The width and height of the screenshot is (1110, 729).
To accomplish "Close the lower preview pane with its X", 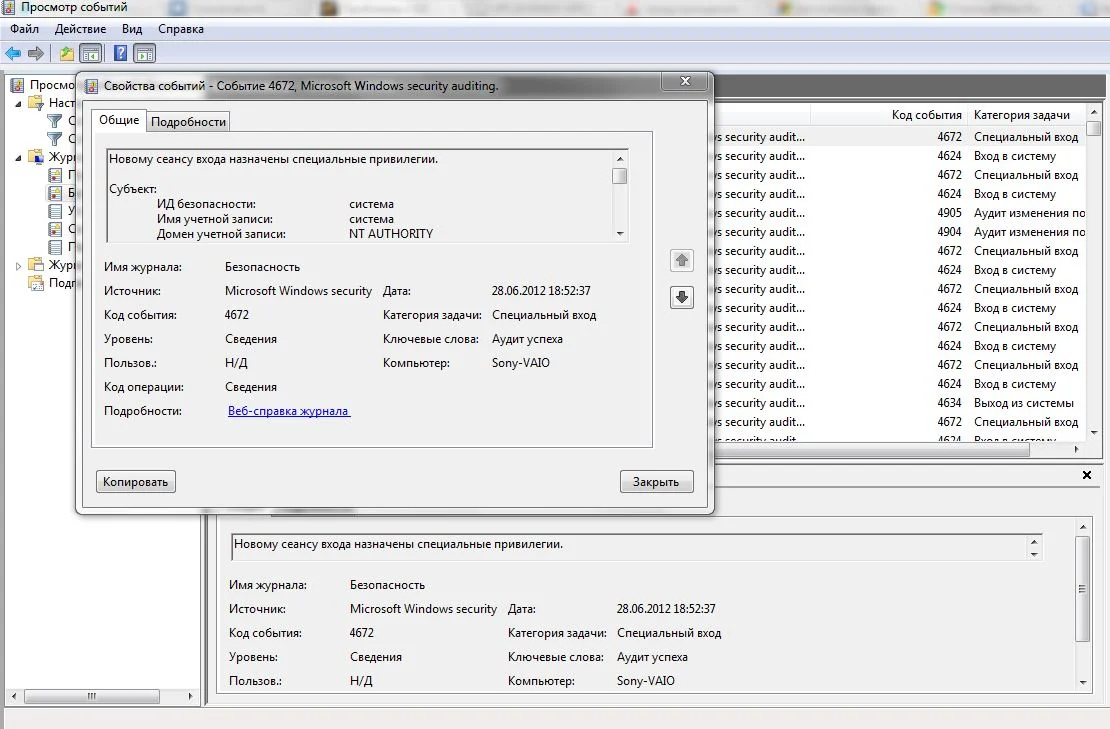I will coord(1087,475).
